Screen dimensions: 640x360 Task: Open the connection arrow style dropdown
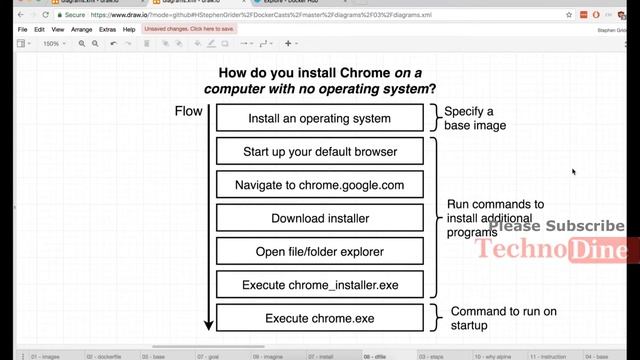tap(247, 43)
